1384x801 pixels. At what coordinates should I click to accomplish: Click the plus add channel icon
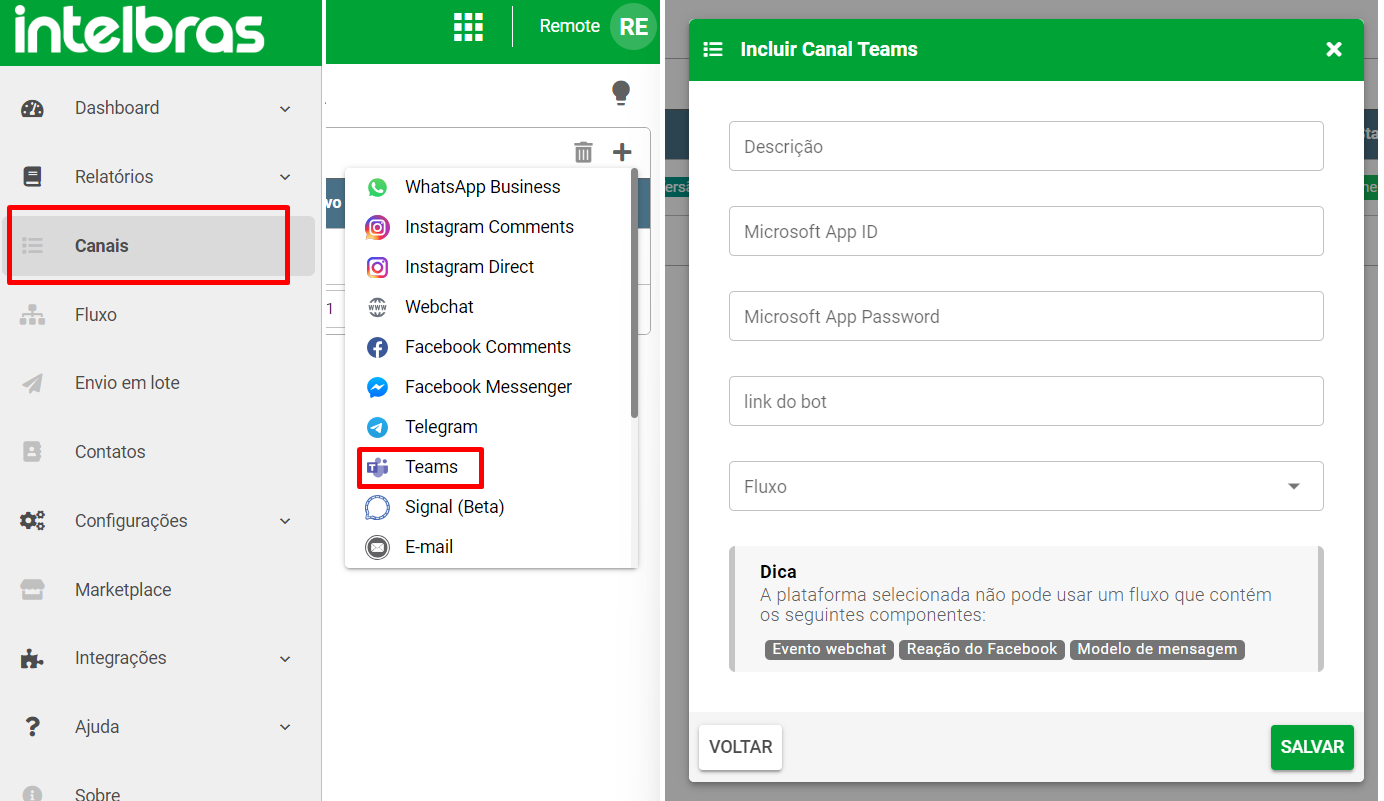[622, 152]
